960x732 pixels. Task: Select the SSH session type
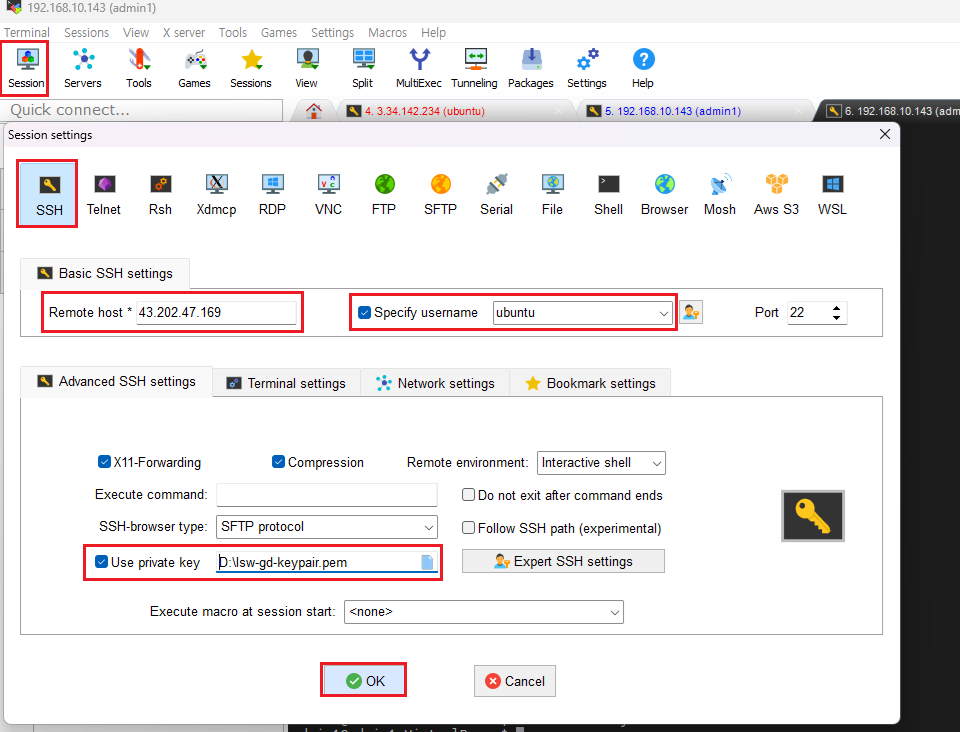click(x=48, y=193)
